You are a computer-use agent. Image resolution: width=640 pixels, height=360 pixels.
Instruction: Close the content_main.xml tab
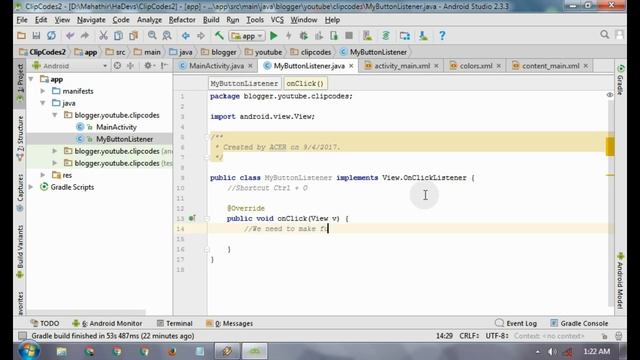click(x=586, y=66)
